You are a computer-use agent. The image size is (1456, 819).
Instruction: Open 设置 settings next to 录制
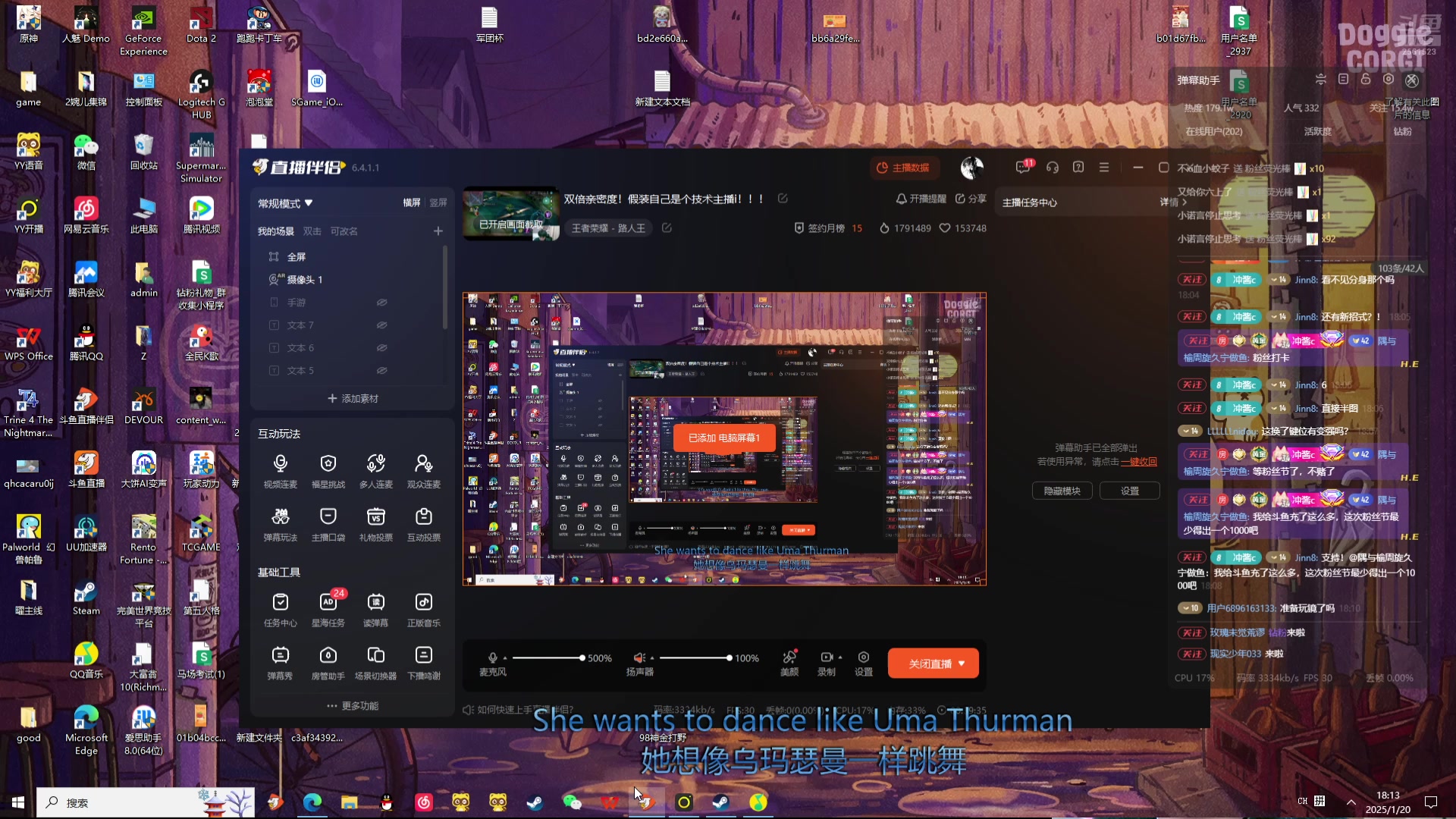pyautogui.click(x=864, y=663)
